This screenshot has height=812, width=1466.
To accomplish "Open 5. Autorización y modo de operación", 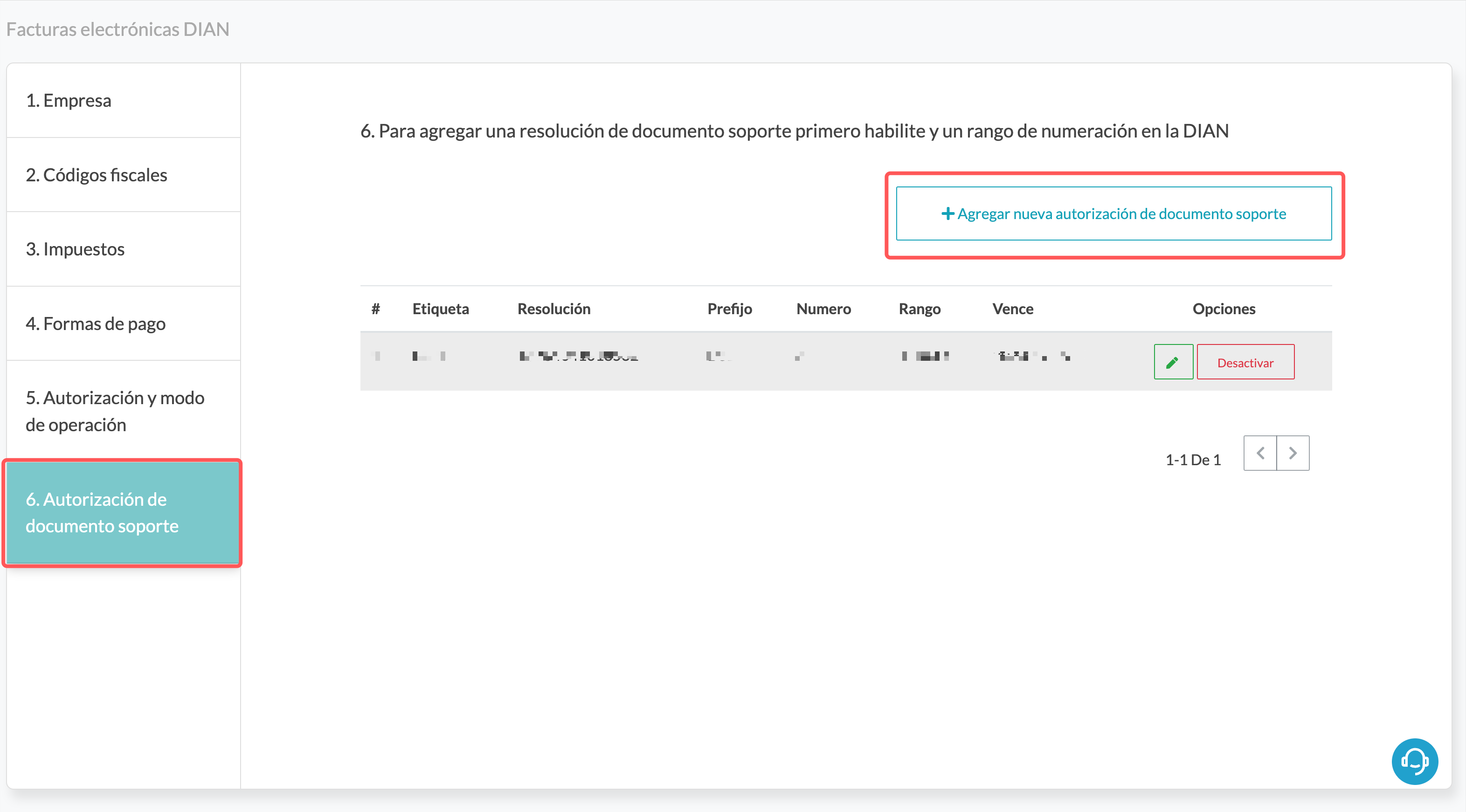I will coord(124,411).
